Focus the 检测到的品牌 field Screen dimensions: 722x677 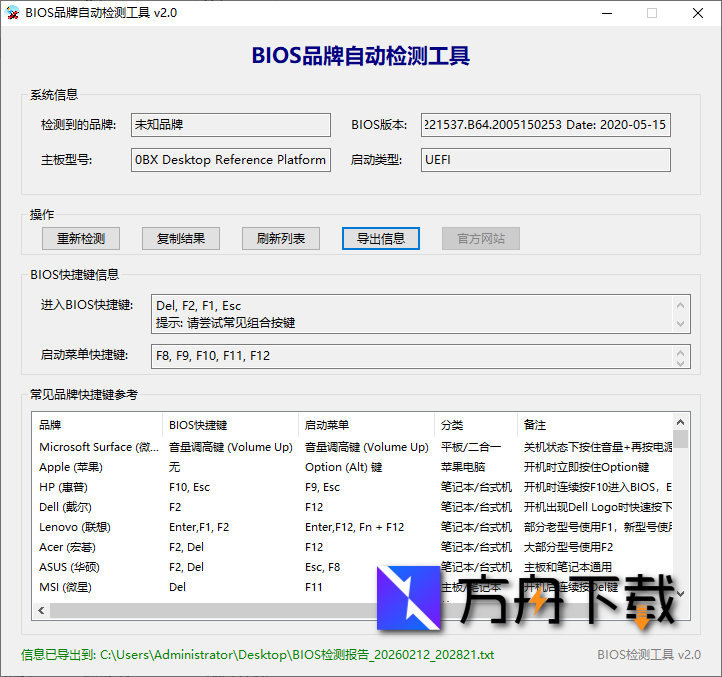(231, 125)
